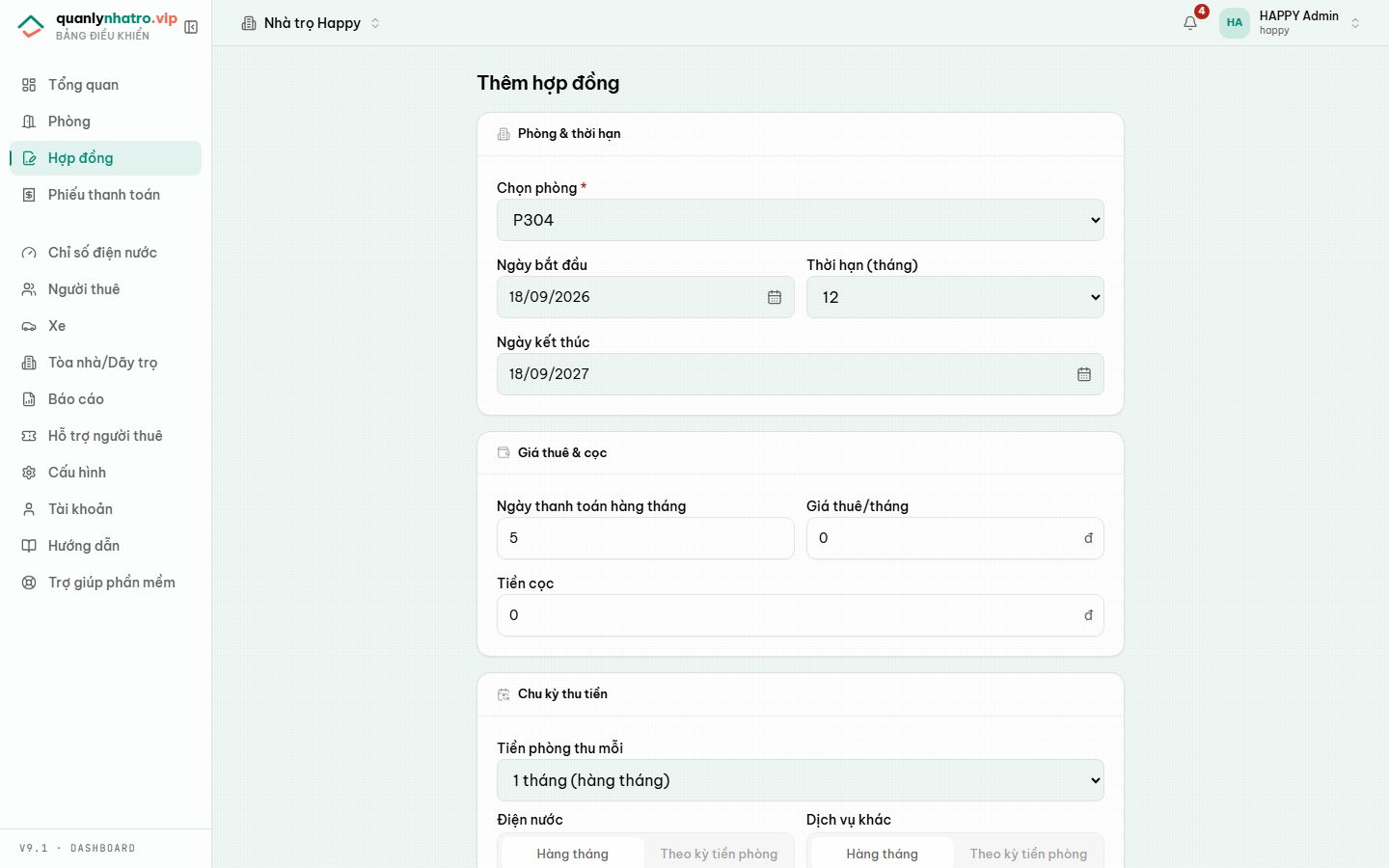Click the Tổng quan dashboard icon

point(29,85)
